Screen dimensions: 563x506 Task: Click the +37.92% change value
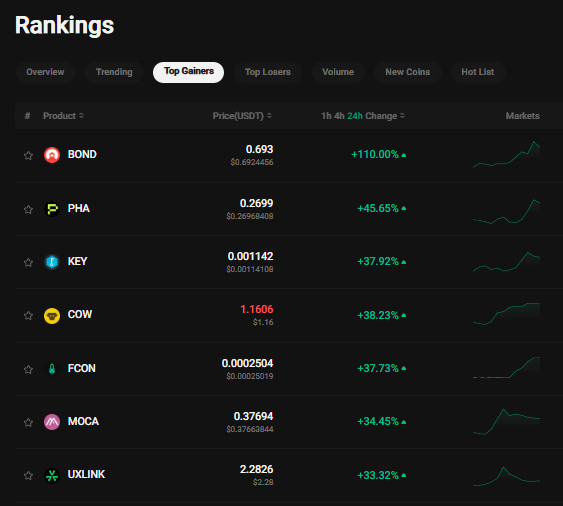(378, 261)
